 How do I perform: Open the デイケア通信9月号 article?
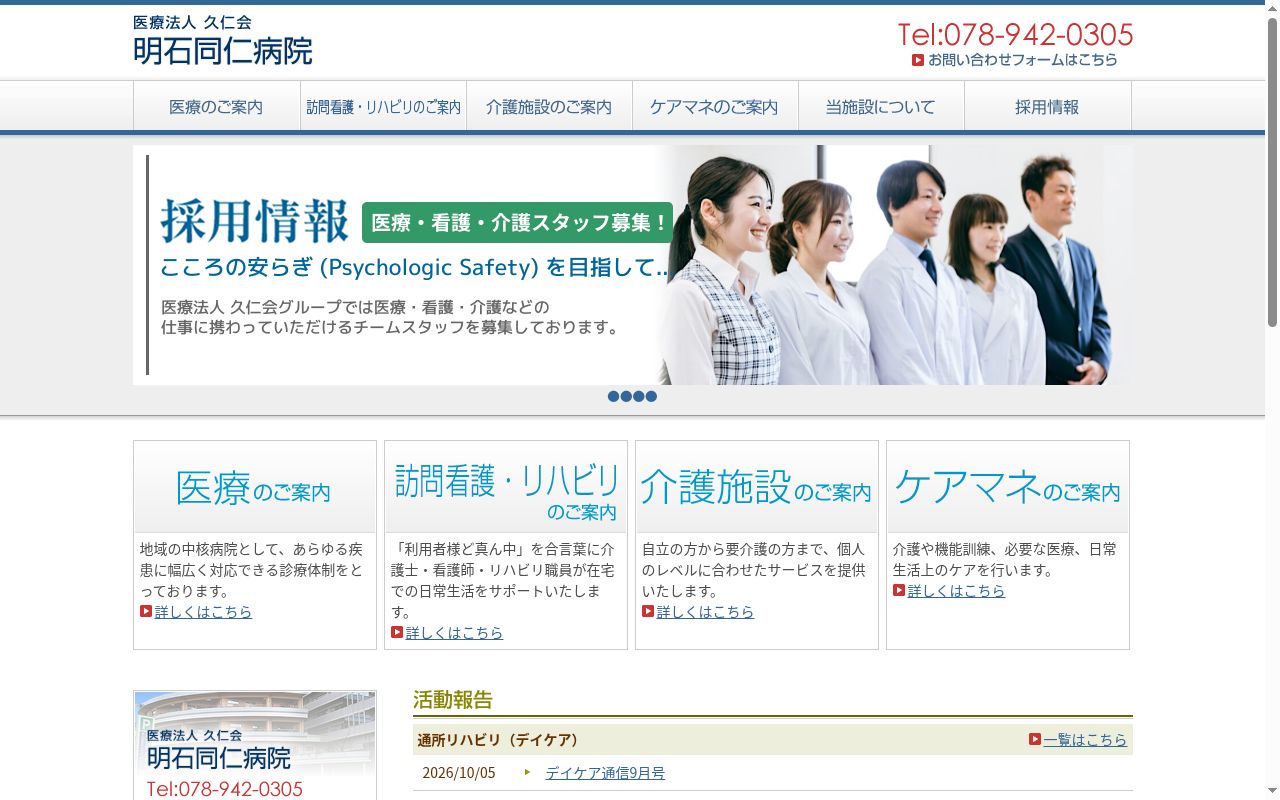605,773
